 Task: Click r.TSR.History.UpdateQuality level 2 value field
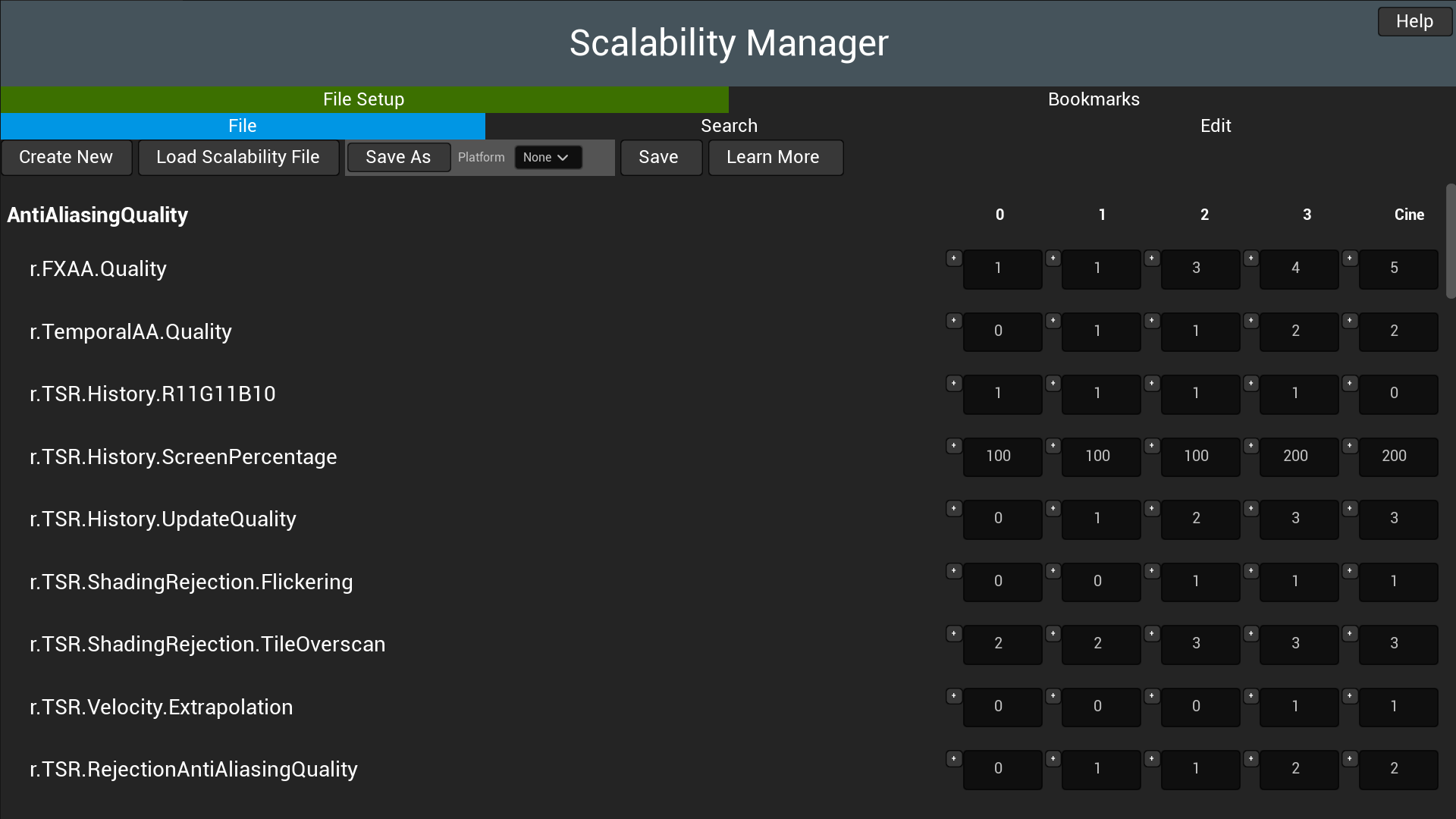(x=1200, y=519)
